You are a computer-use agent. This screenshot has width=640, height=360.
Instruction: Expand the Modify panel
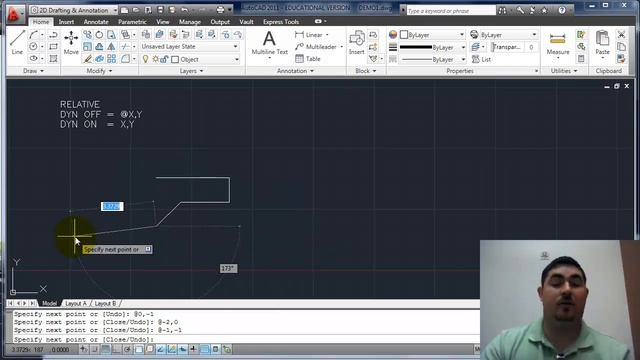[x=99, y=71]
